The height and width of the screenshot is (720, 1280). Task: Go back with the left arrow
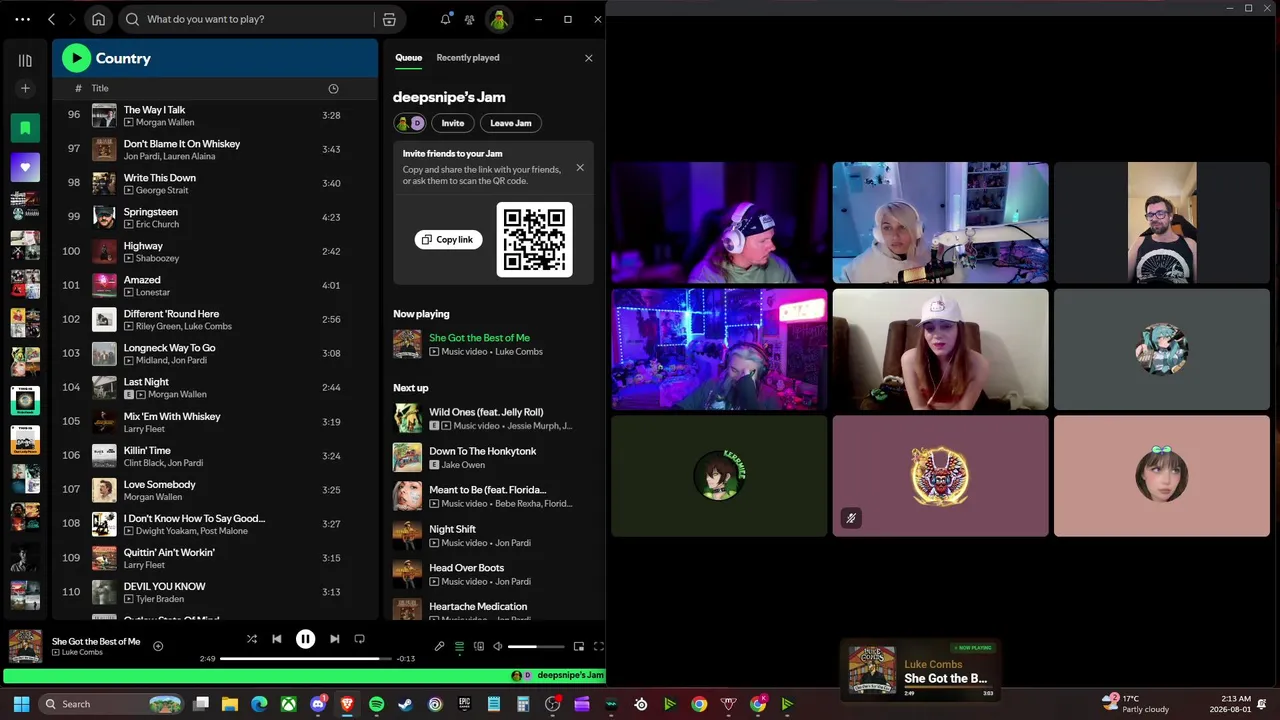tap(52, 19)
